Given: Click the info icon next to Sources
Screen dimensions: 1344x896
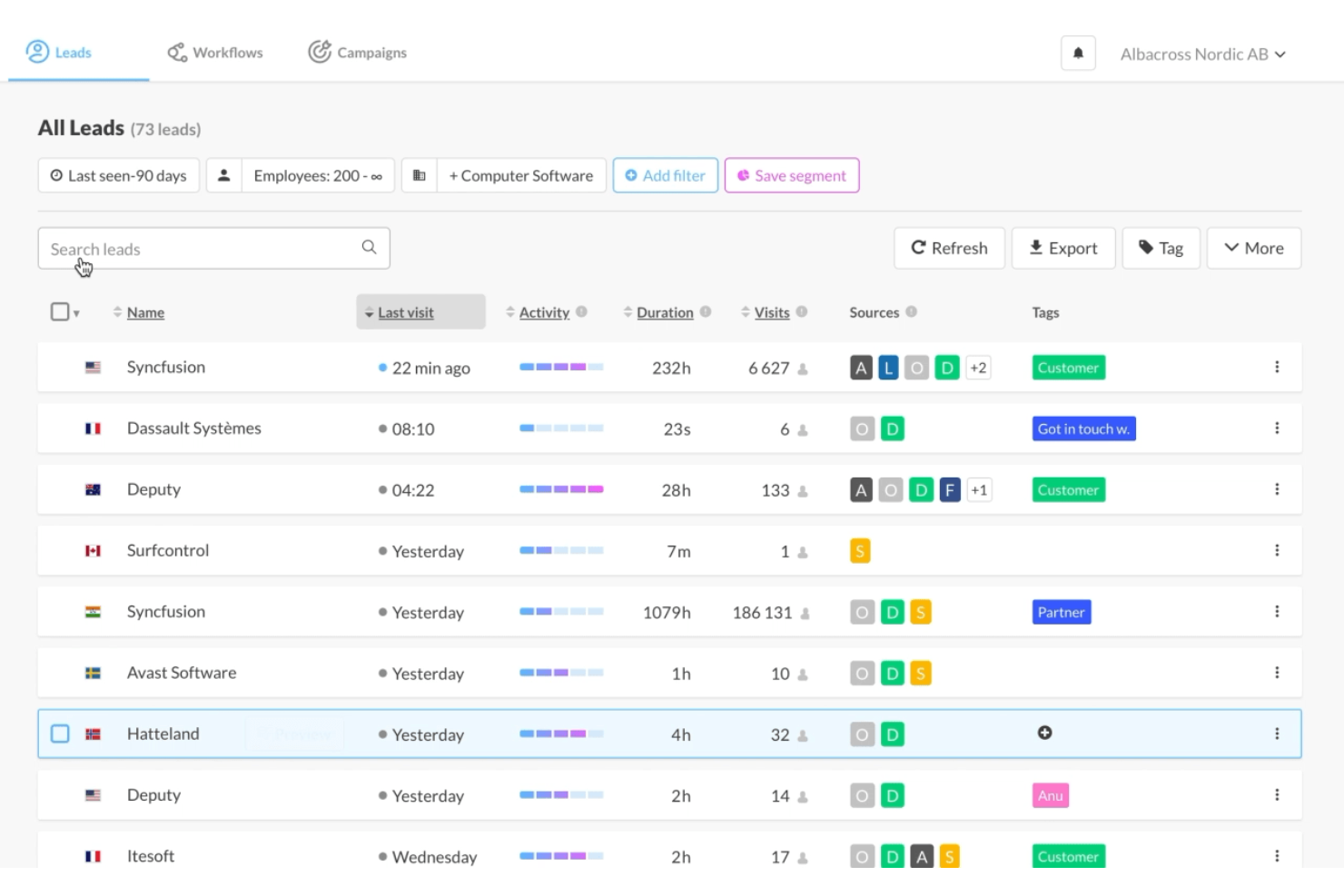Looking at the screenshot, I should click(x=911, y=312).
